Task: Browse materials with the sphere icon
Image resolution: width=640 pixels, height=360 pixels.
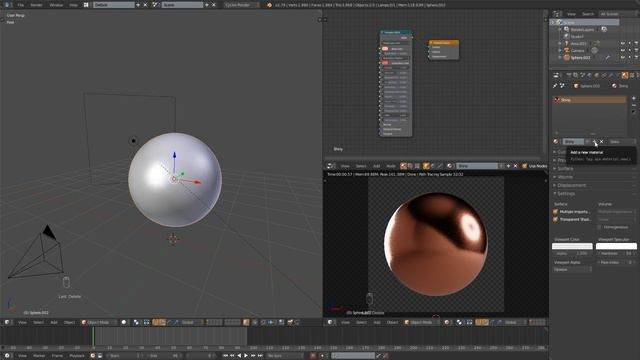Action: (557, 142)
